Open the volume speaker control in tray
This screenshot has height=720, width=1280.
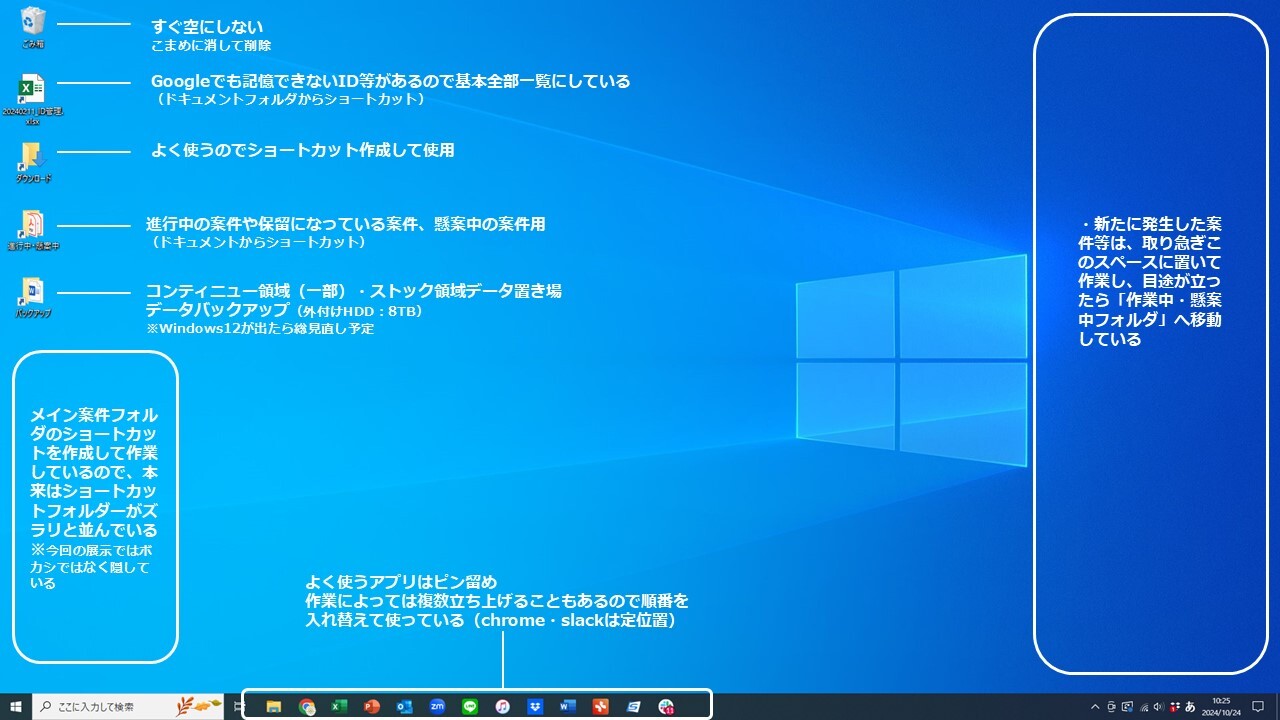pyautogui.click(x=1158, y=707)
